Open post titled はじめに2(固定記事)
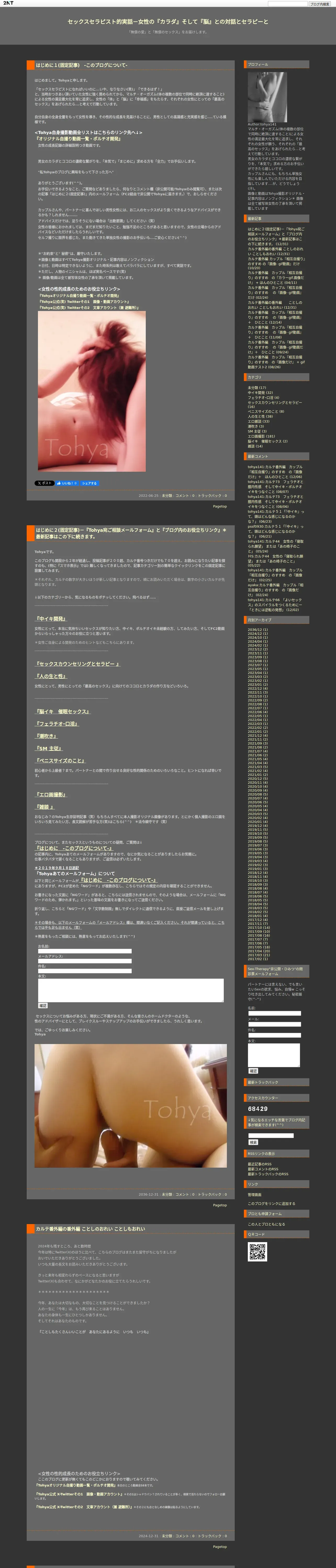The image size is (336, 1568). [x=131, y=533]
